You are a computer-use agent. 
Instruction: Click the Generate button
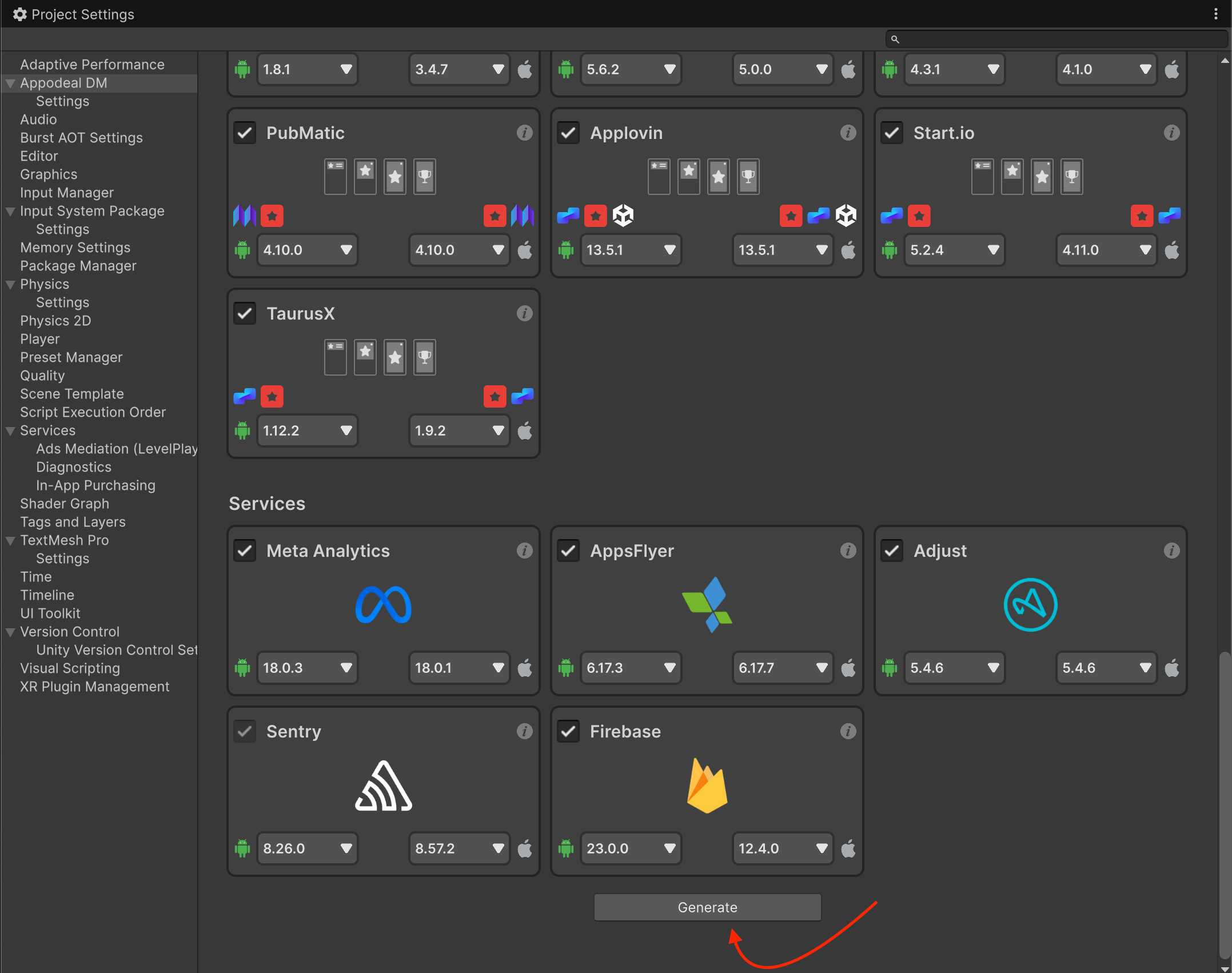[x=707, y=907]
